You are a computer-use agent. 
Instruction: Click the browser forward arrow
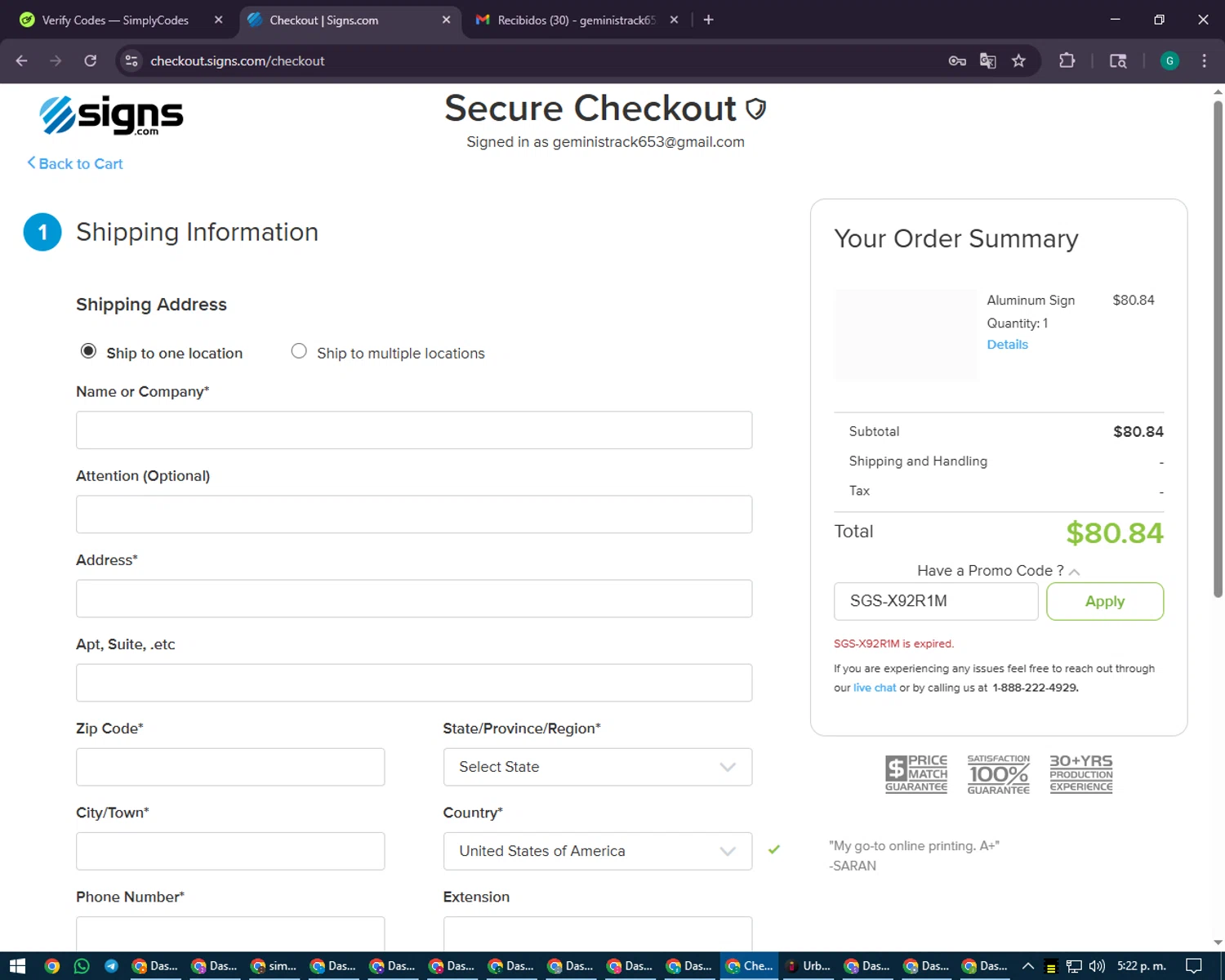coord(56,60)
